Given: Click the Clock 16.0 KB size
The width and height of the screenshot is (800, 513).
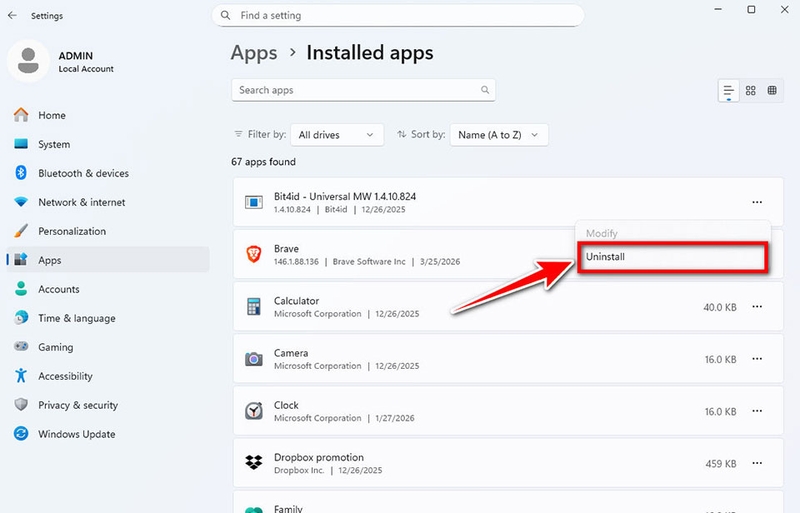Looking at the screenshot, I should point(720,411).
